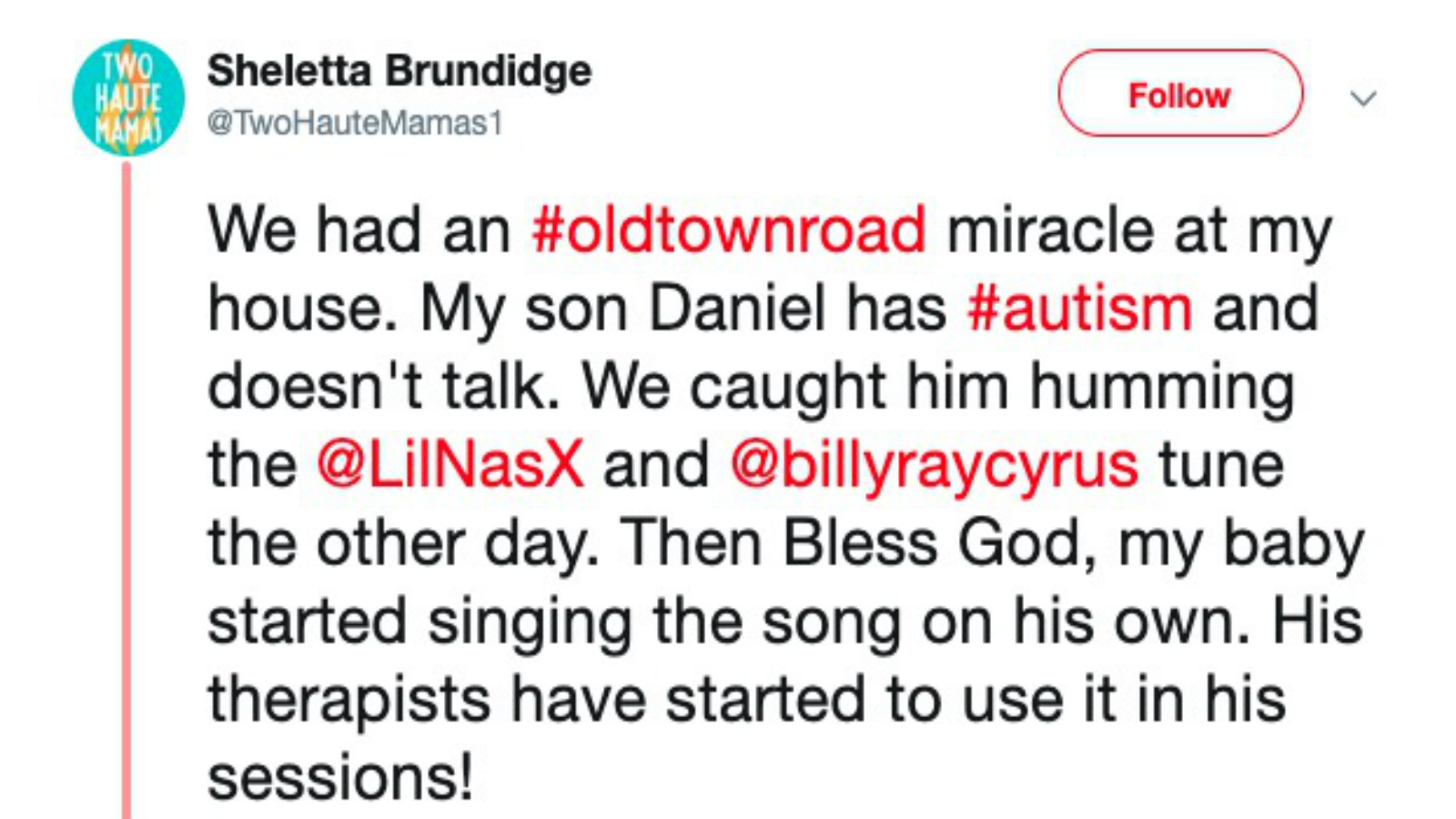Open the tweet options chevron menu
Viewport: 1456px width, 819px height.
pos(1362,98)
